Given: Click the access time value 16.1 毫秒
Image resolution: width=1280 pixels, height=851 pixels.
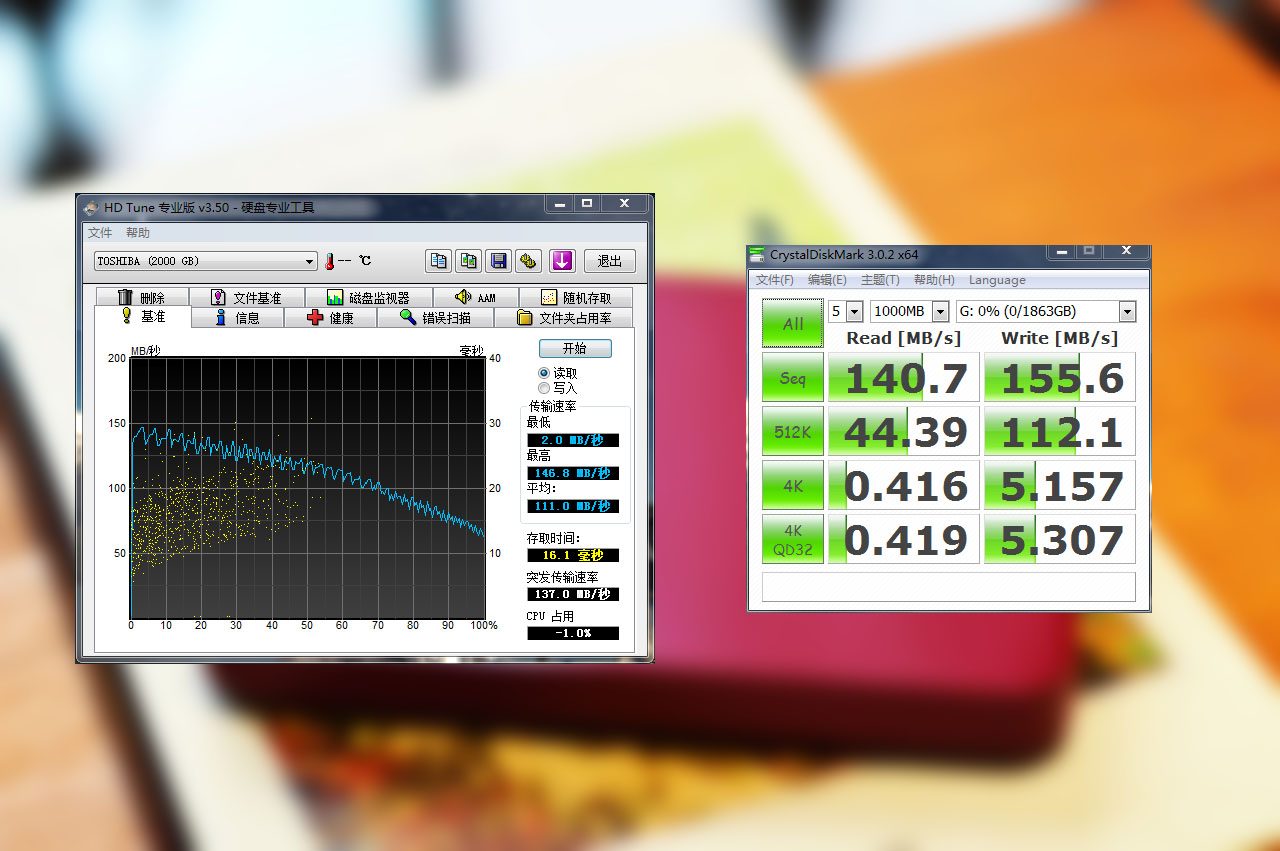Looking at the screenshot, I should (573, 555).
